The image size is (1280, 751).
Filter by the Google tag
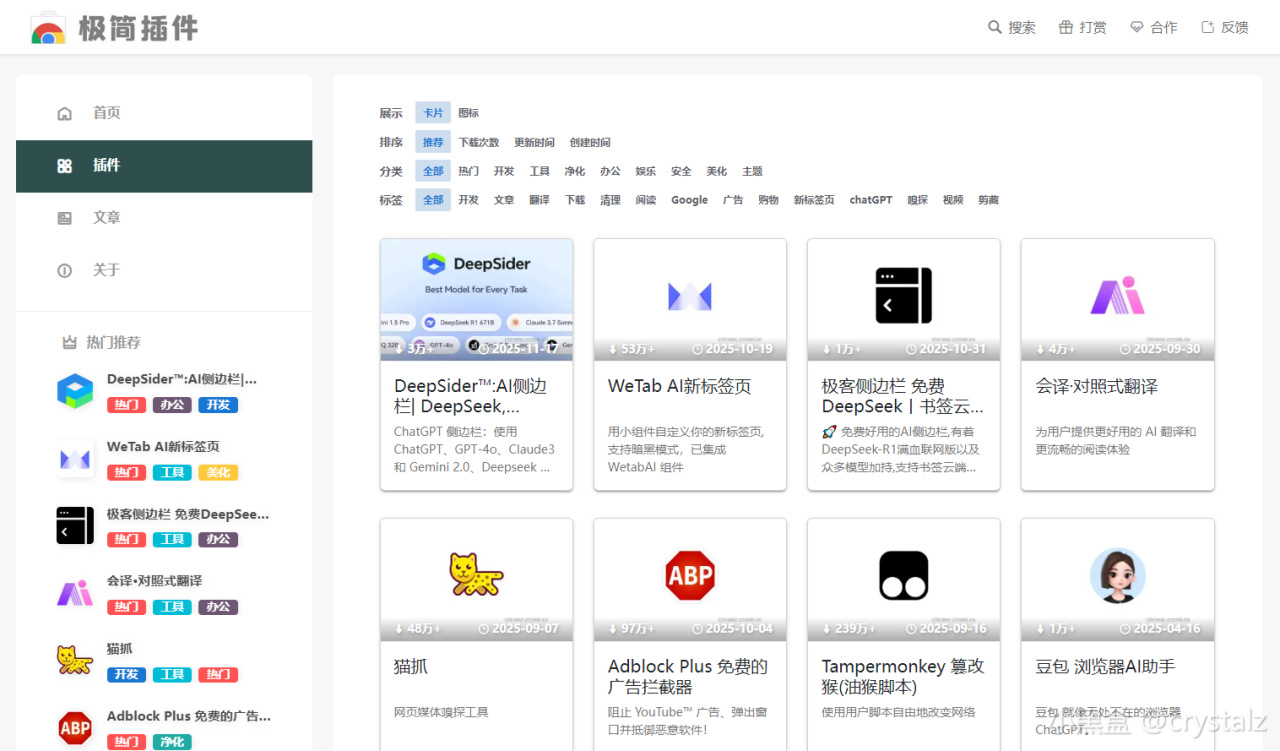click(x=690, y=200)
